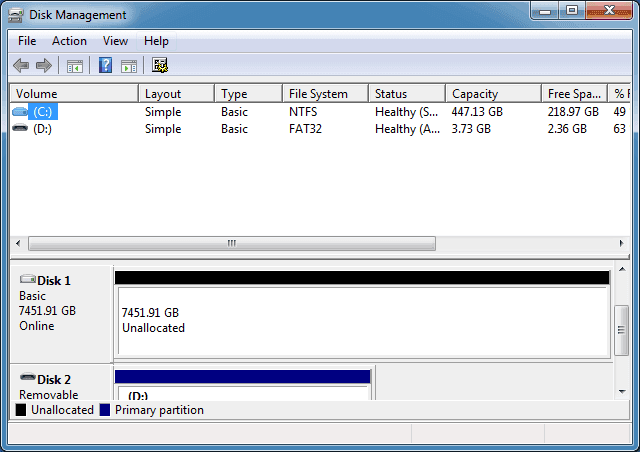Click the black Unallocated legend swatch

(x=20, y=410)
